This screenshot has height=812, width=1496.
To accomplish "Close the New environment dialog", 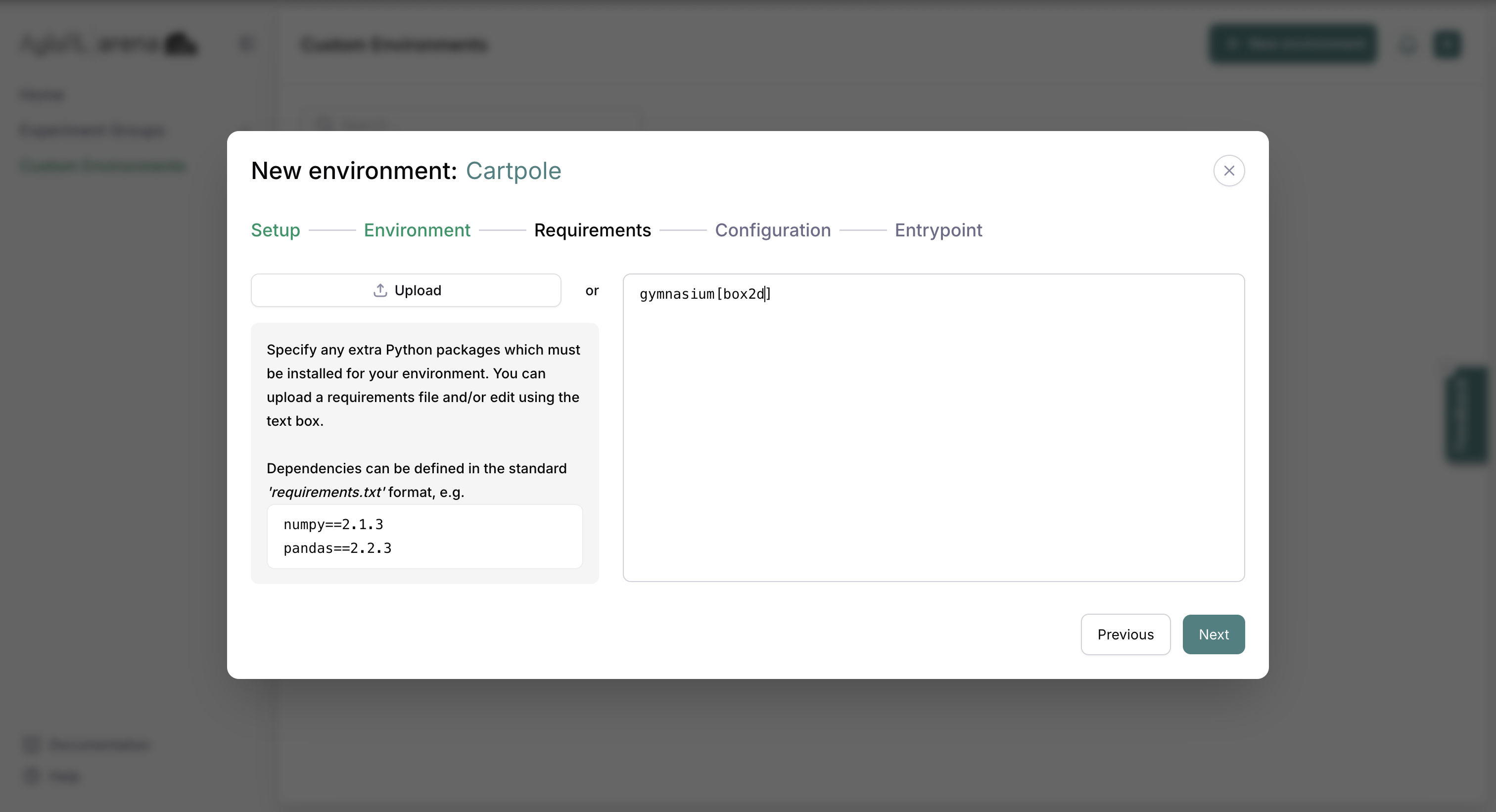I will [1229, 171].
